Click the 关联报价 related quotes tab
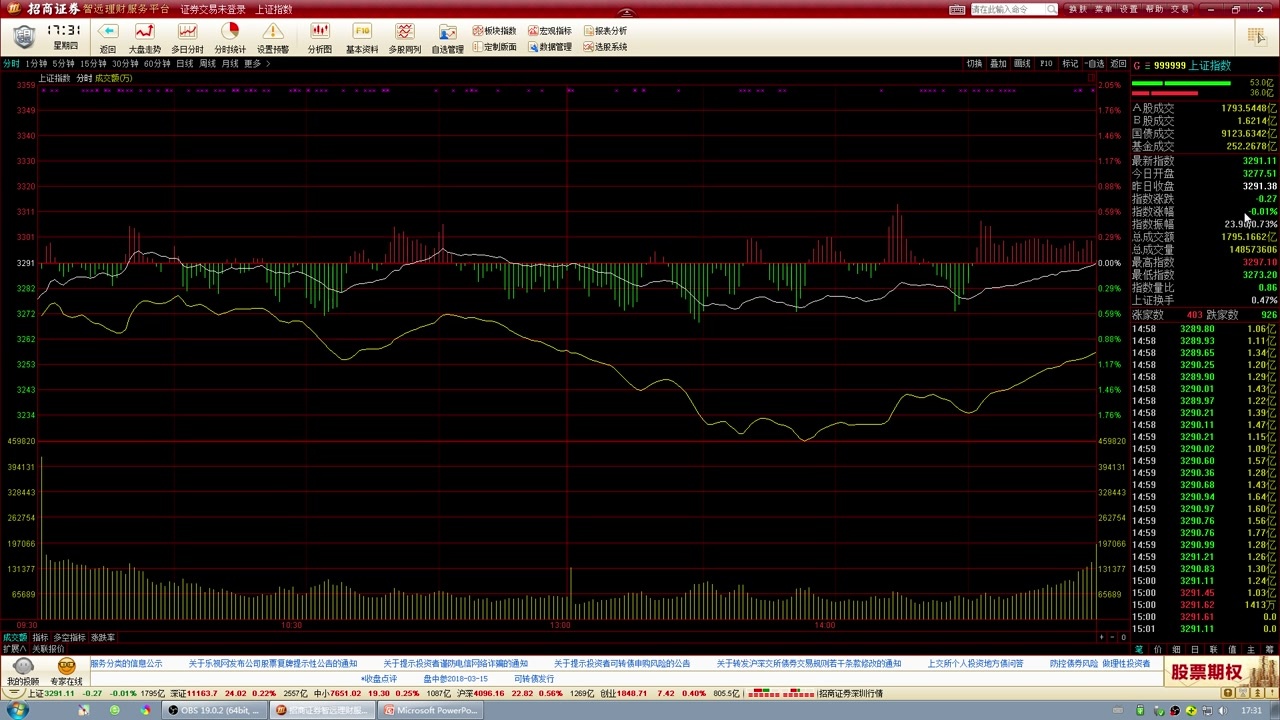Screen dimensions: 1280x720 tap(48, 649)
